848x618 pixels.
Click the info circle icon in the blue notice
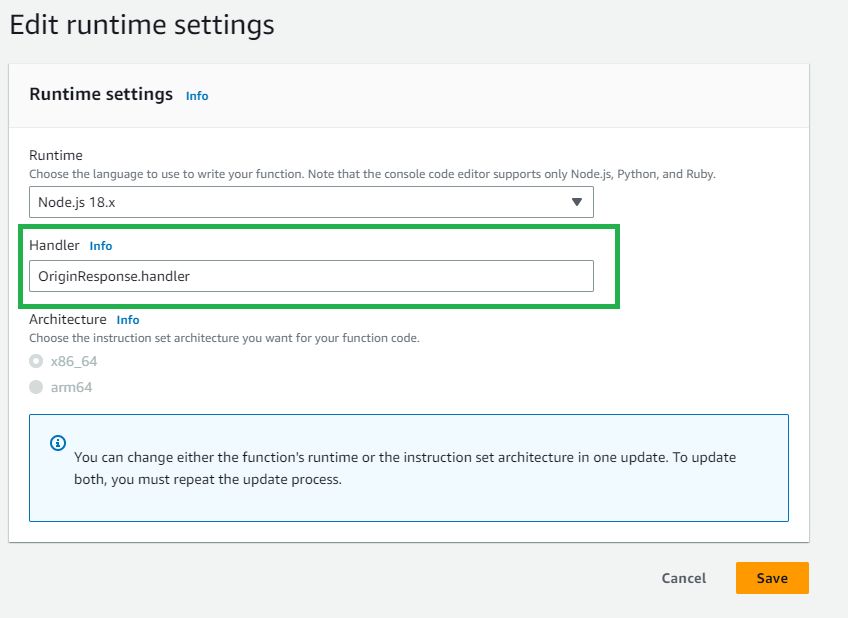coord(58,443)
